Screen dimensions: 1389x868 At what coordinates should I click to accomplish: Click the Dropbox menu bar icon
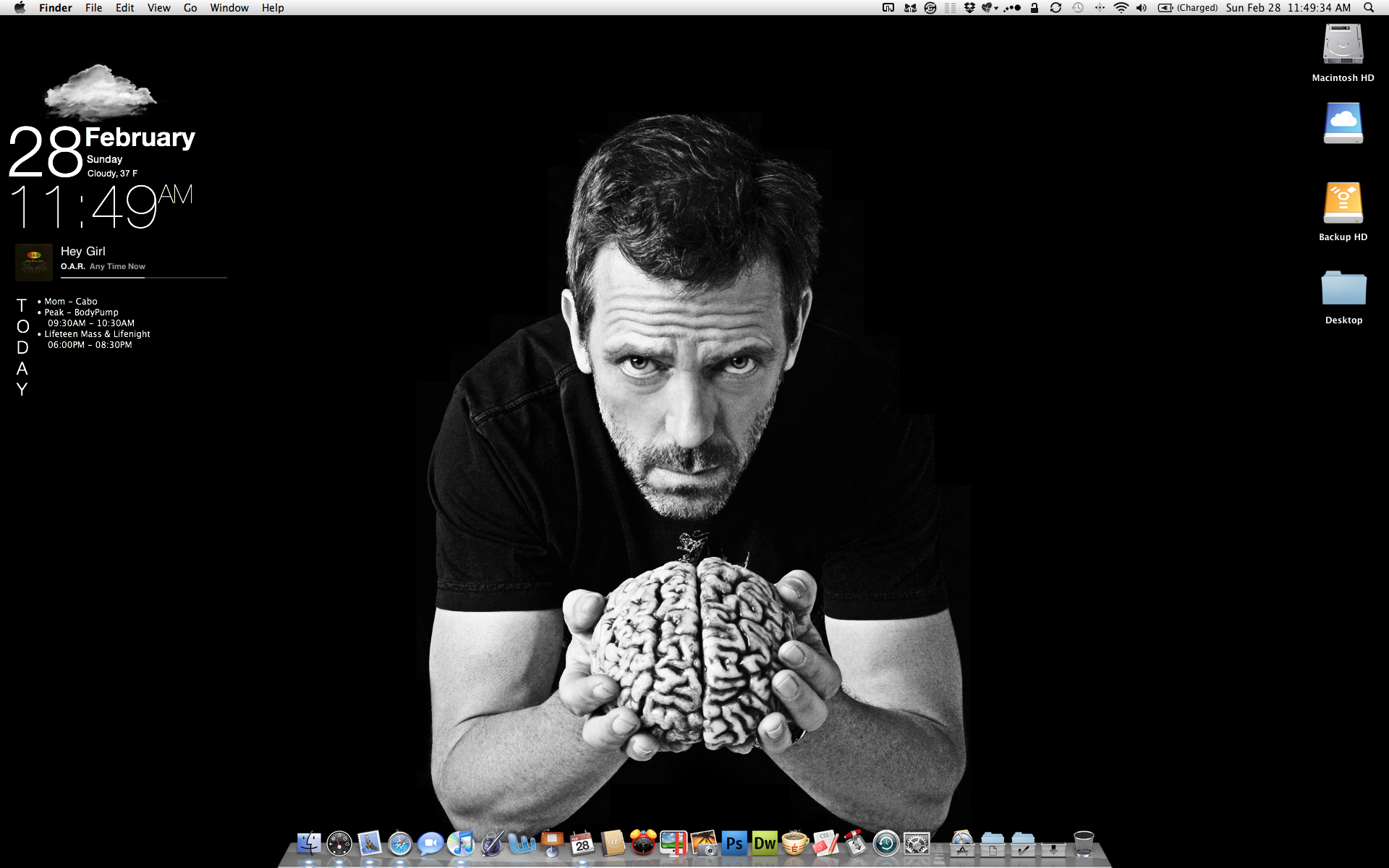click(x=969, y=8)
